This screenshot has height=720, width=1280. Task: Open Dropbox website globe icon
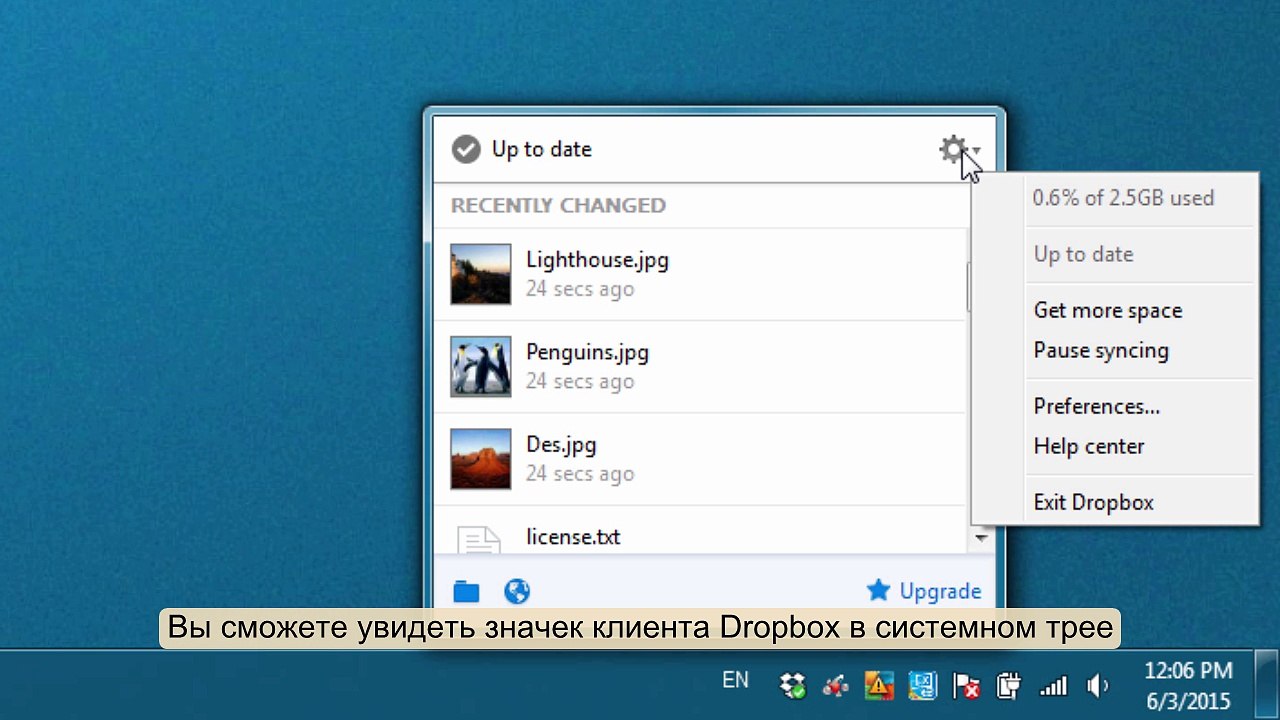[517, 591]
